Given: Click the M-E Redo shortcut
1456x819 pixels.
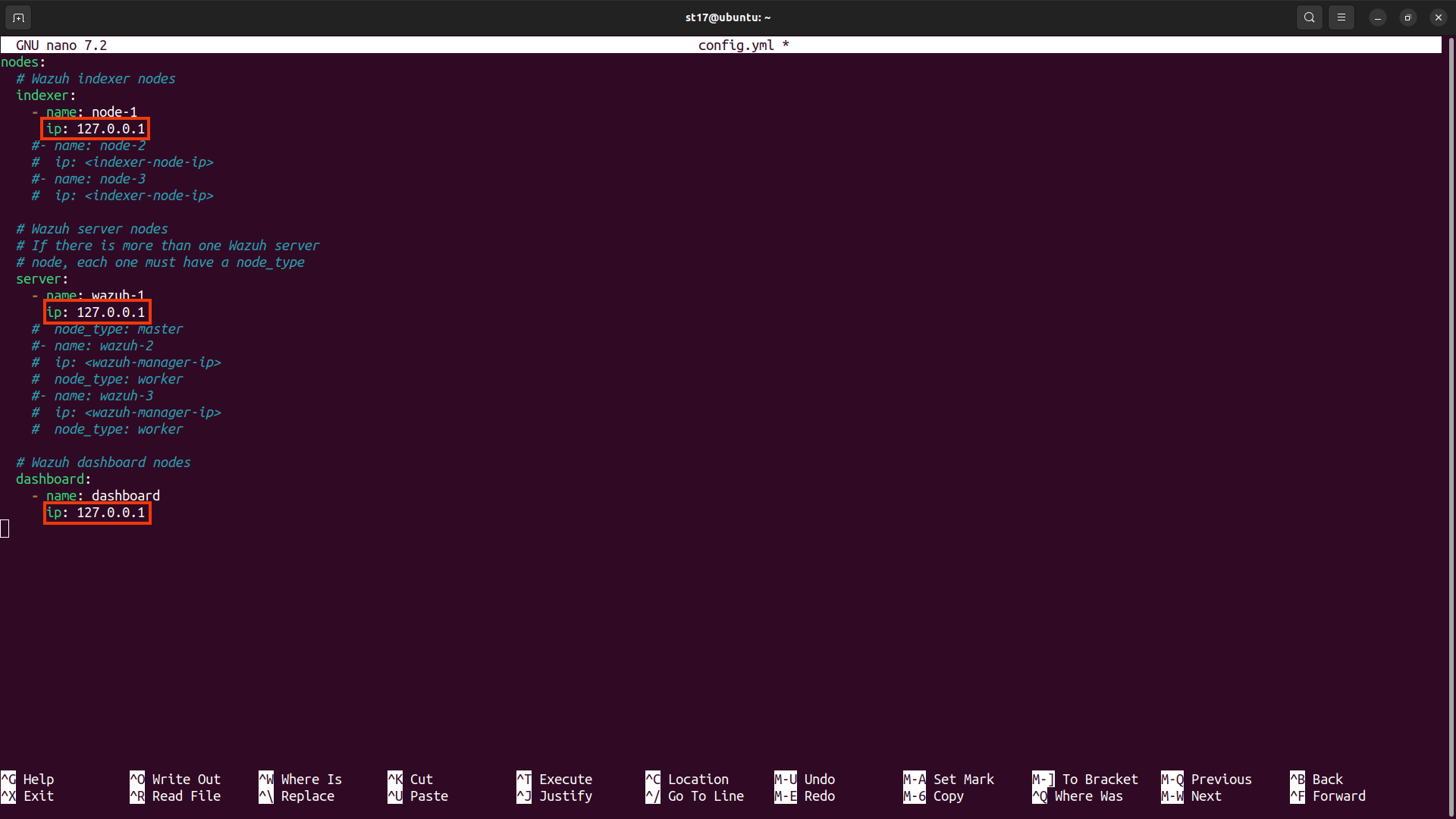Looking at the screenshot, I should (805, 796).
